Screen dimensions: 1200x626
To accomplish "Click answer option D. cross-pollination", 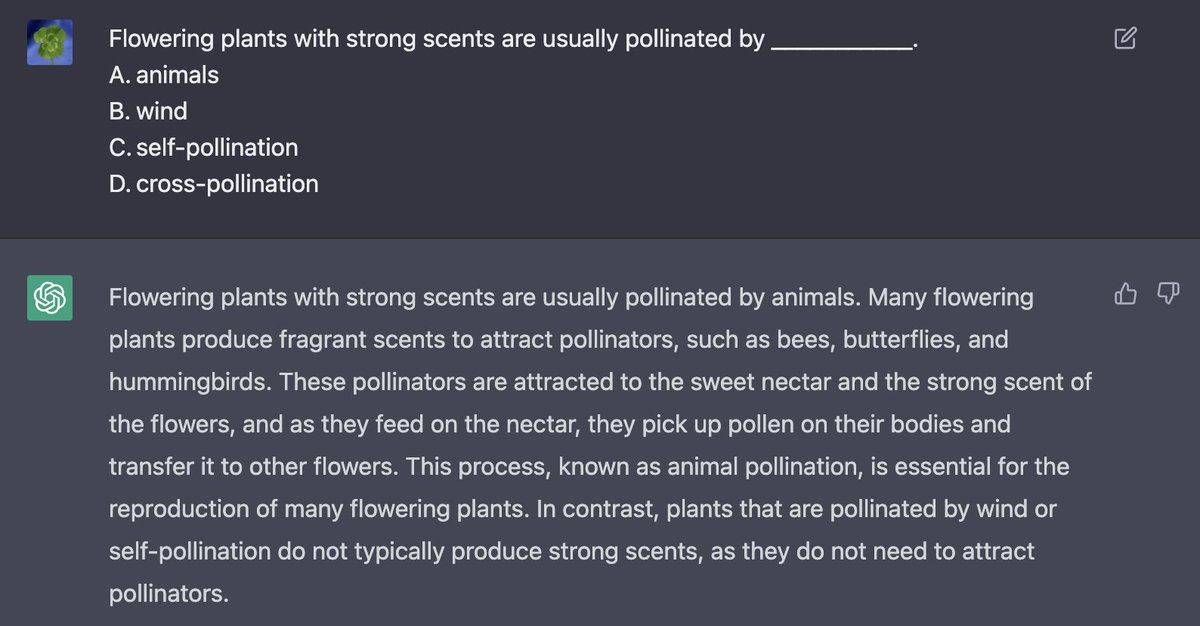I will coord(214,184).
